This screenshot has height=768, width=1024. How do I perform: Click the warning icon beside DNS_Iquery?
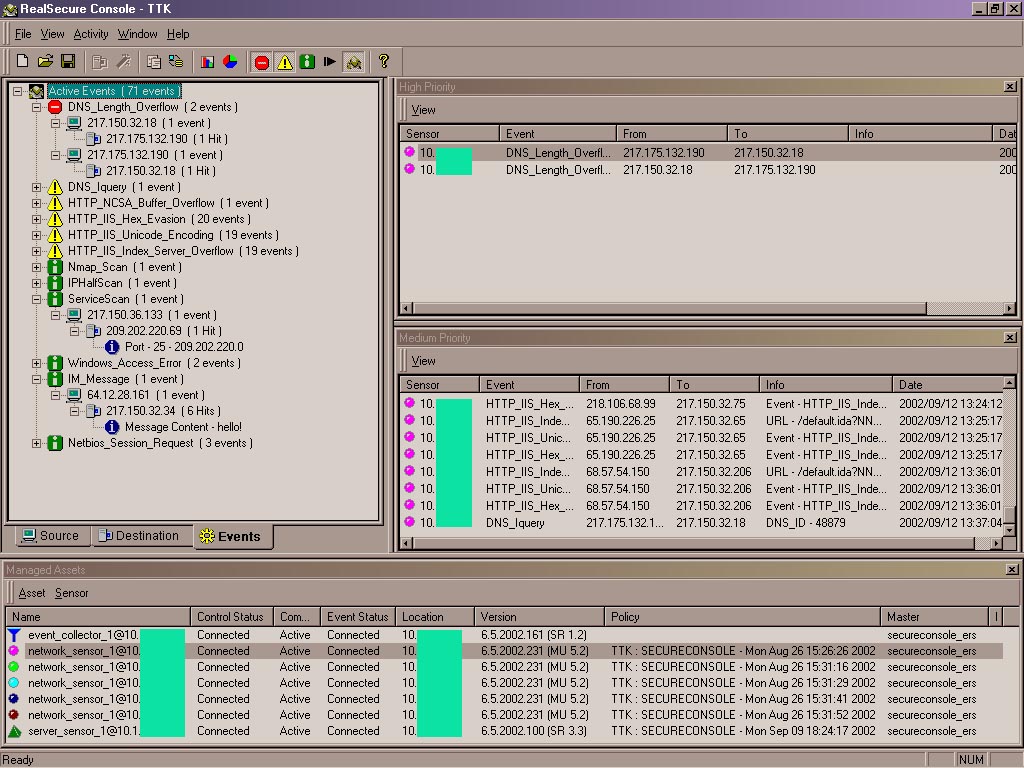pos(56,187)
